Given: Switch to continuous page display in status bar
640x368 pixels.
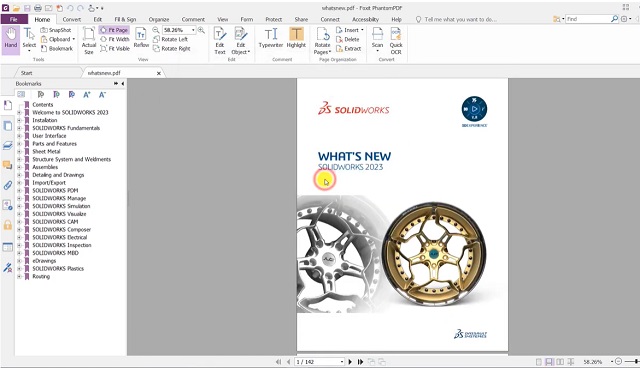Looking at the screenshot, I should coord(549,362).
